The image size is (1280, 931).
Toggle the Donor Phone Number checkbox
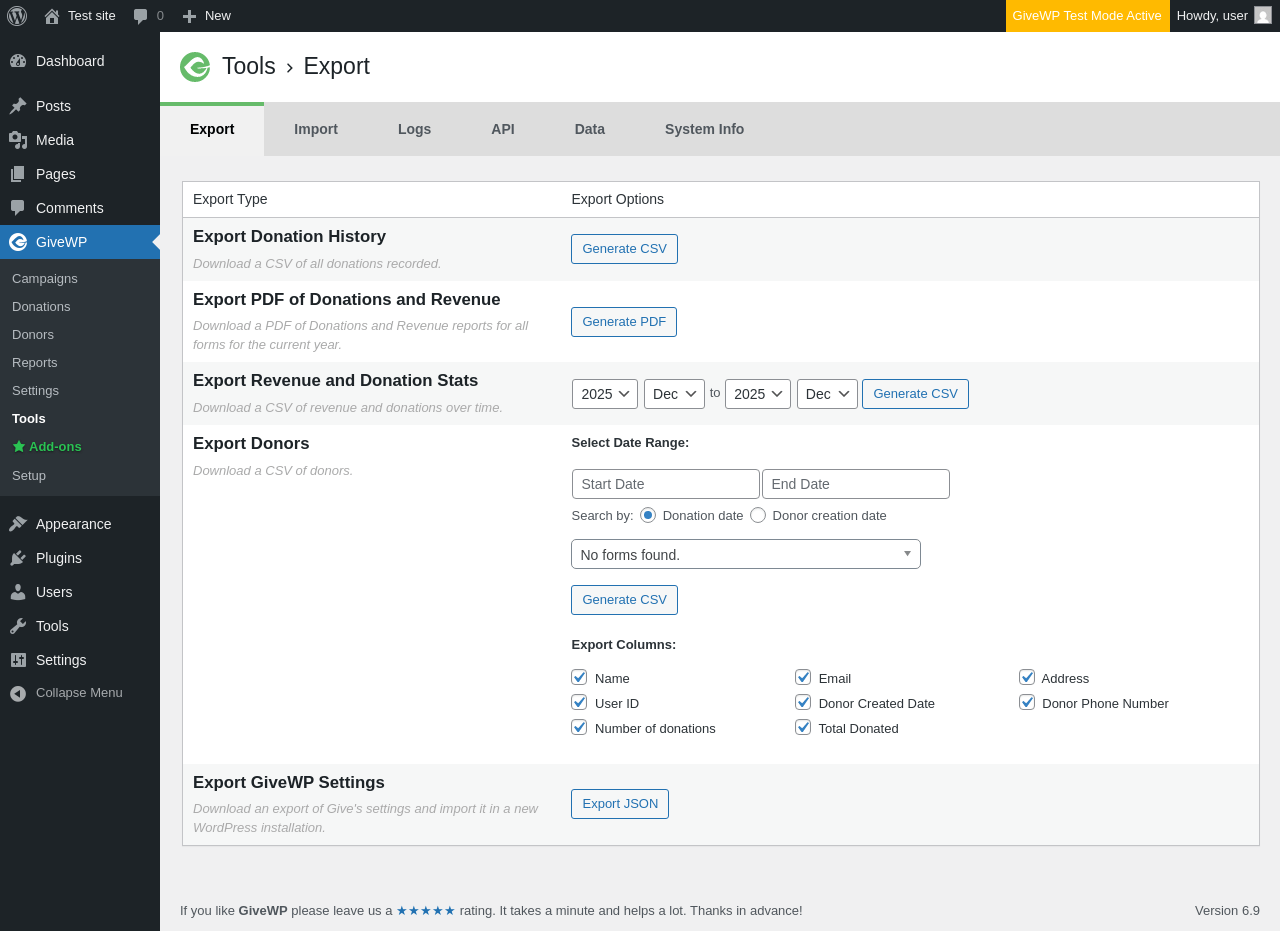1027,702
